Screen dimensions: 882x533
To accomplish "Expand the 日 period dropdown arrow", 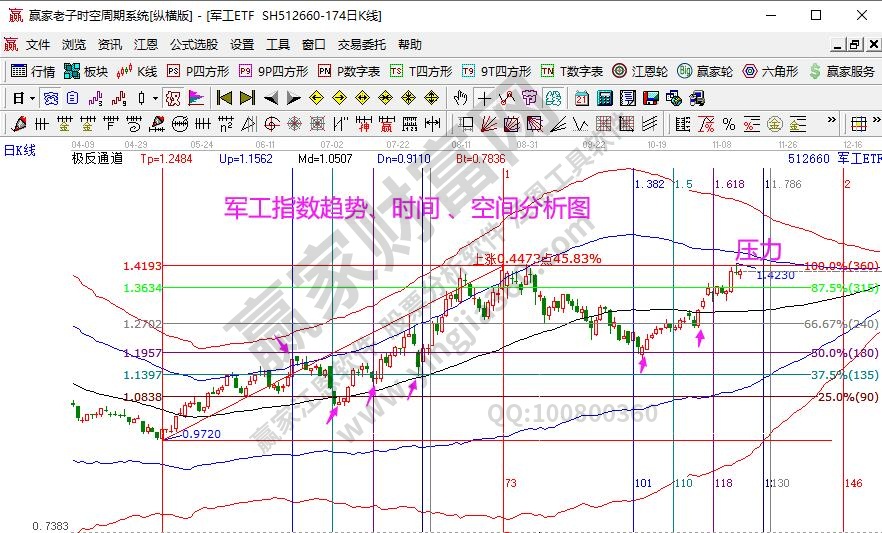I will click(32, 98).
